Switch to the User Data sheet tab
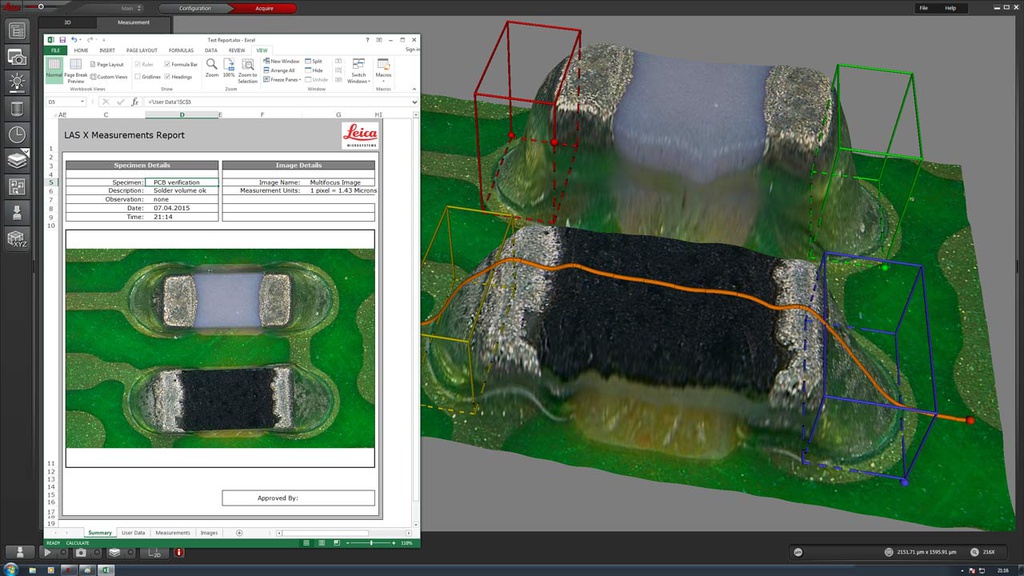 coord(133,533)
